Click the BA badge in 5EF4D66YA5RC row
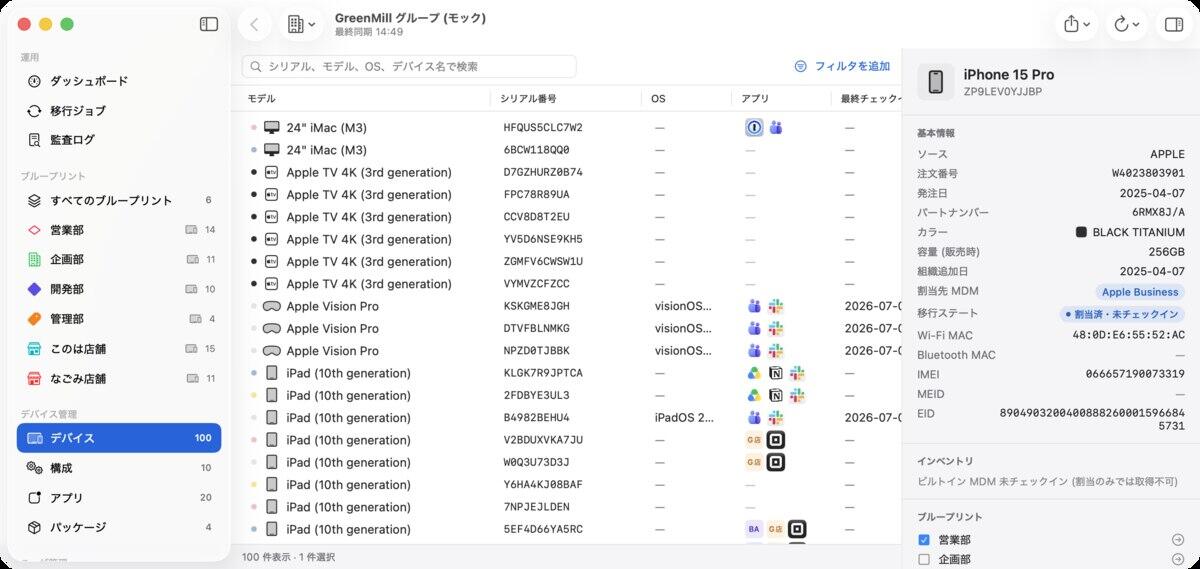The image size is (1200, 569). click(x=754, y=529)
